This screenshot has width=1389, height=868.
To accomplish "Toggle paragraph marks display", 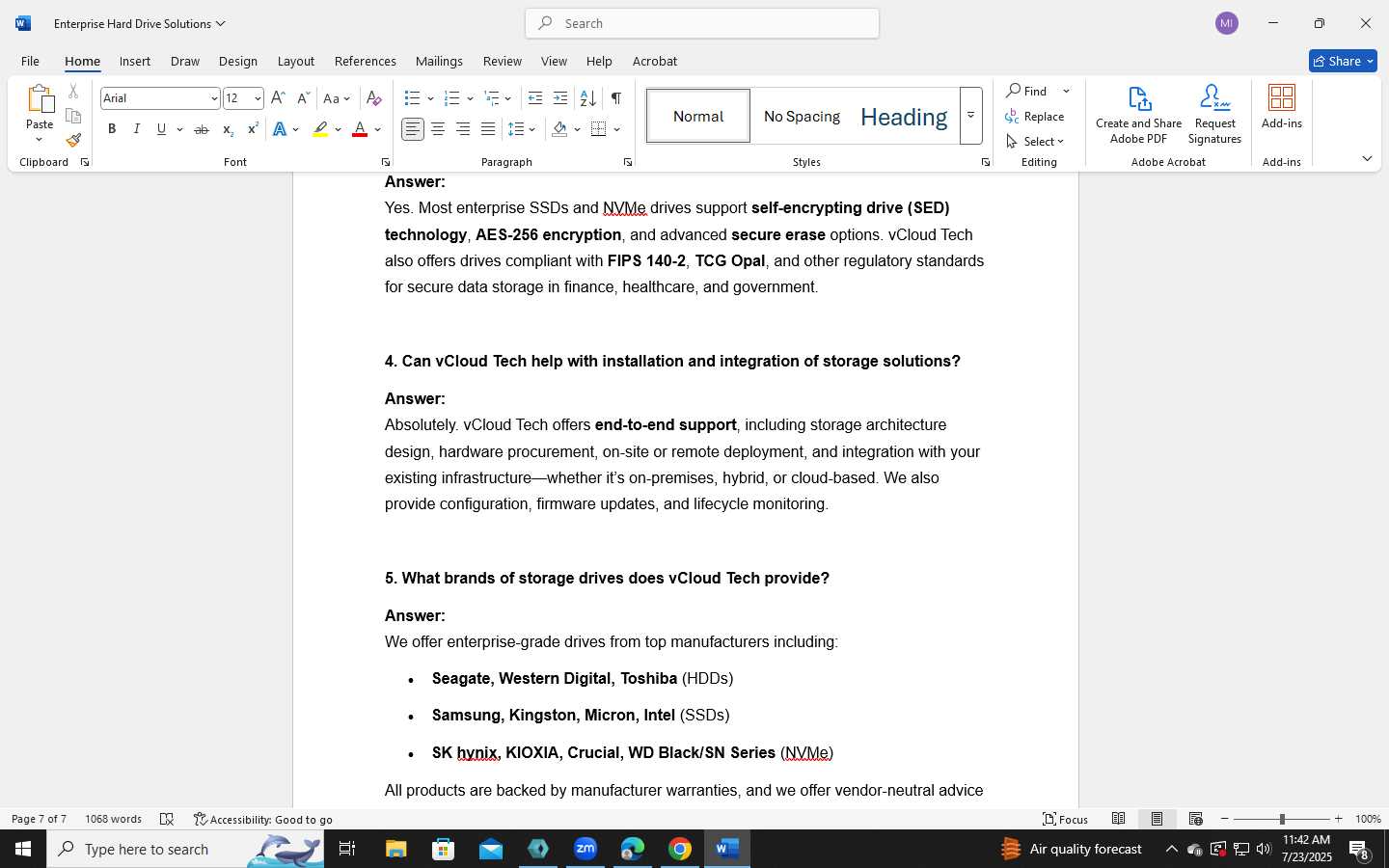I will (x=615, y=98).
